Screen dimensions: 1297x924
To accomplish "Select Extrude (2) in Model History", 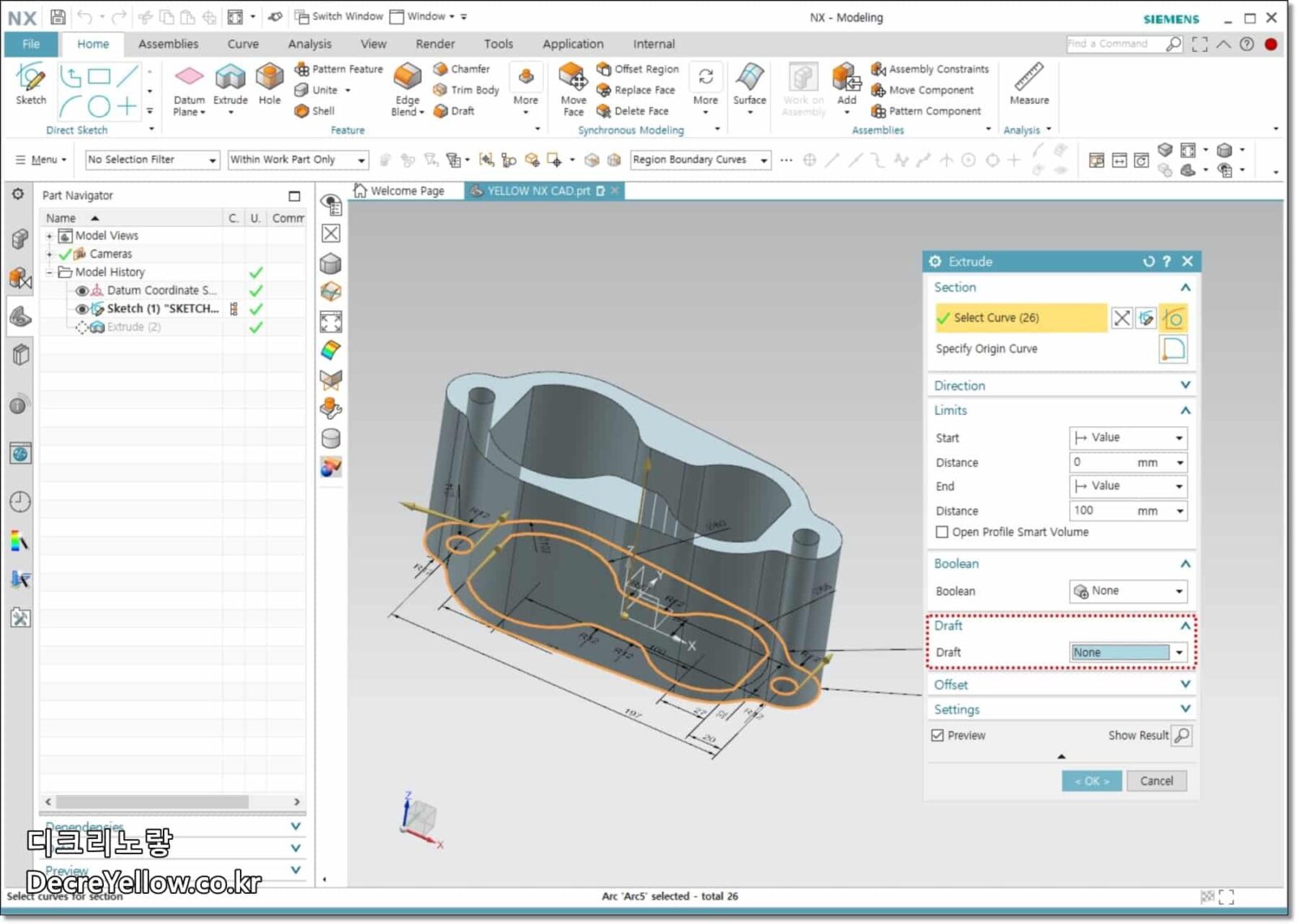I will tap(133, 328).
